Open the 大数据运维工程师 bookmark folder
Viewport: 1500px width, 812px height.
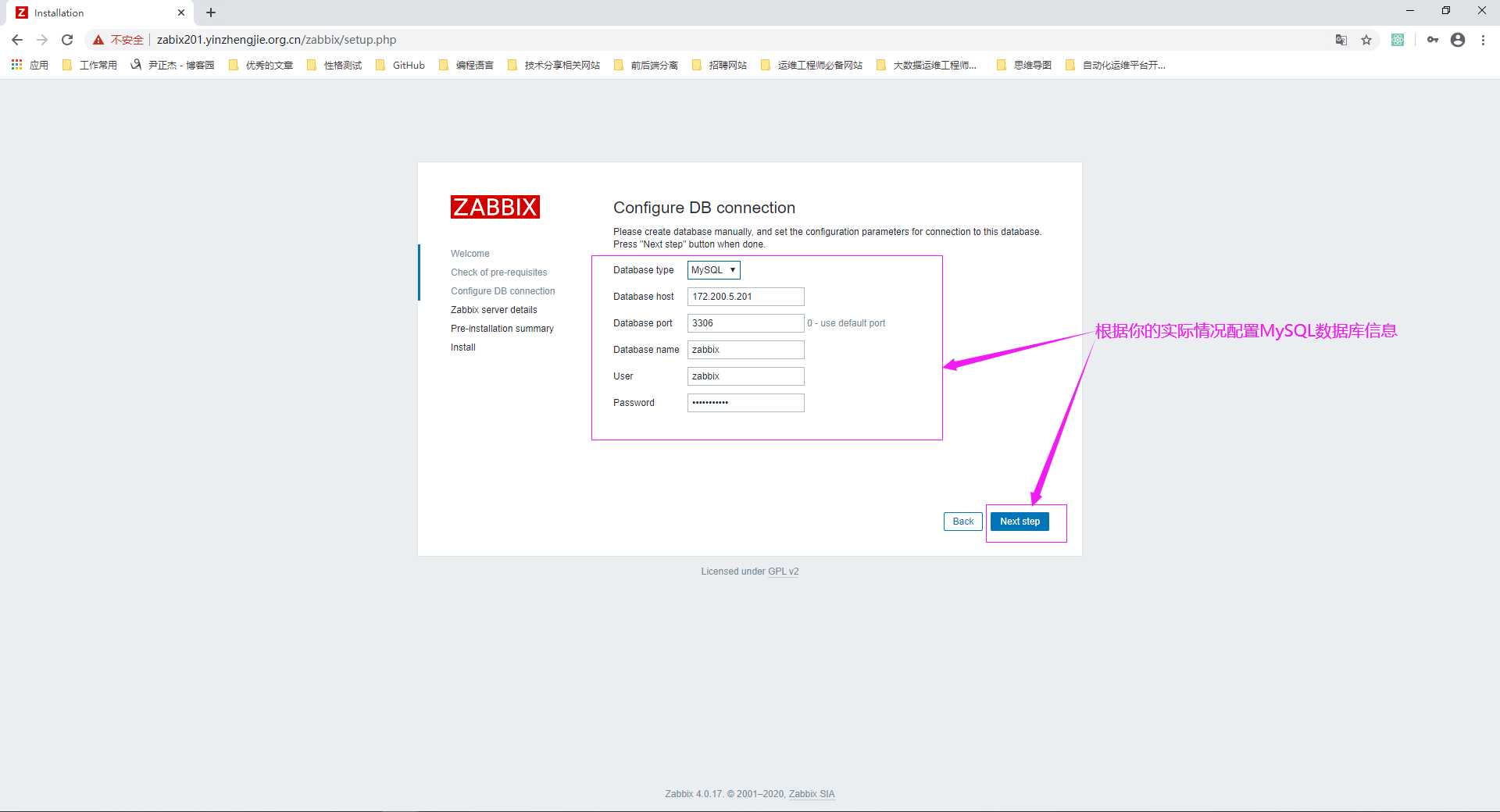pos(927,65)
